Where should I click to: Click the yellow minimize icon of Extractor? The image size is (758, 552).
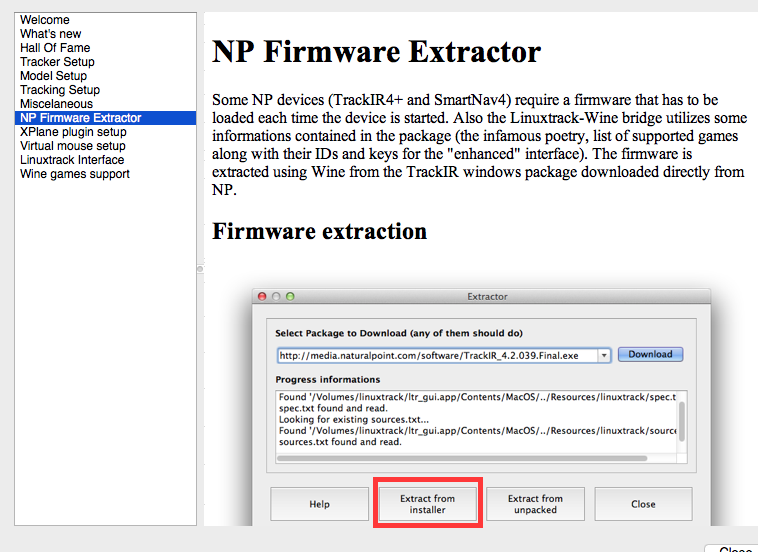click(x=276, y=296)
